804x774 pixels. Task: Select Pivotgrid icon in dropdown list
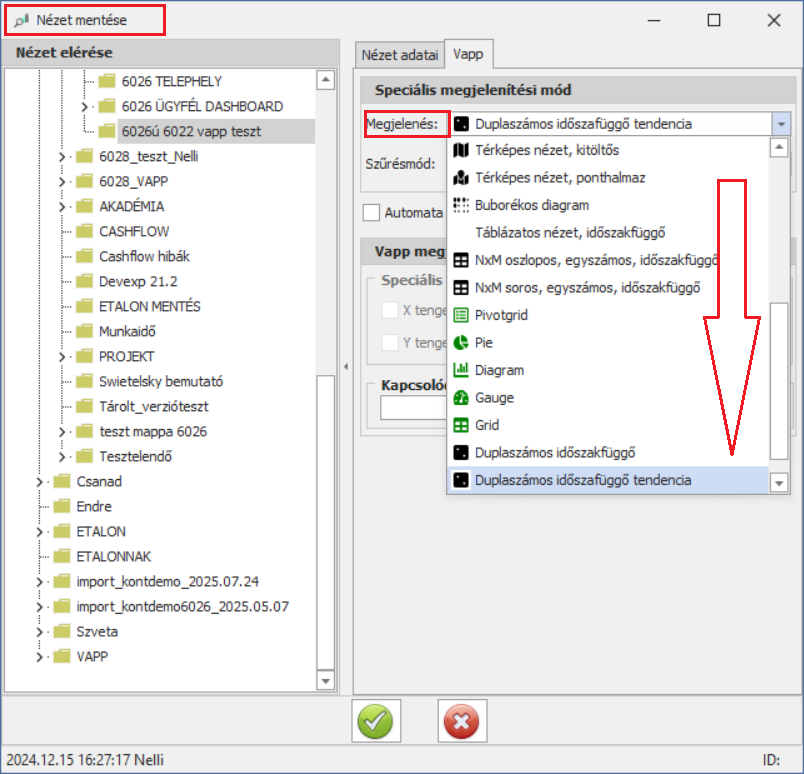coord(461,315)
